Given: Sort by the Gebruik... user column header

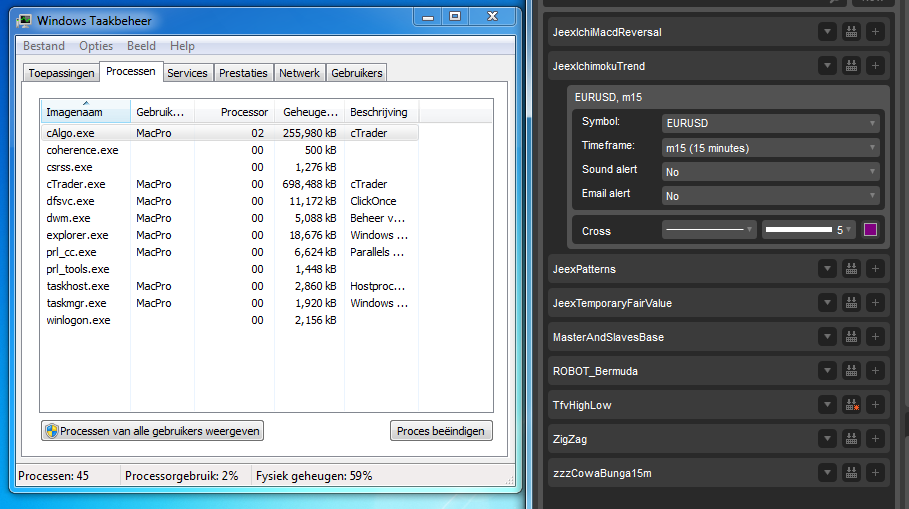Looking at the screenshot, I should [162, 112].
